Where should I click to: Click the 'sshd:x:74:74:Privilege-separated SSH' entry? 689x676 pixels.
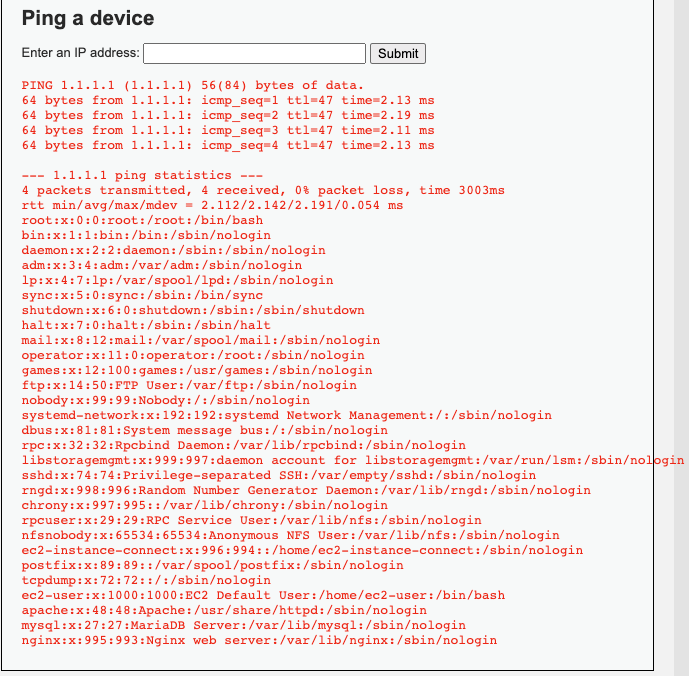pos(279,474)
